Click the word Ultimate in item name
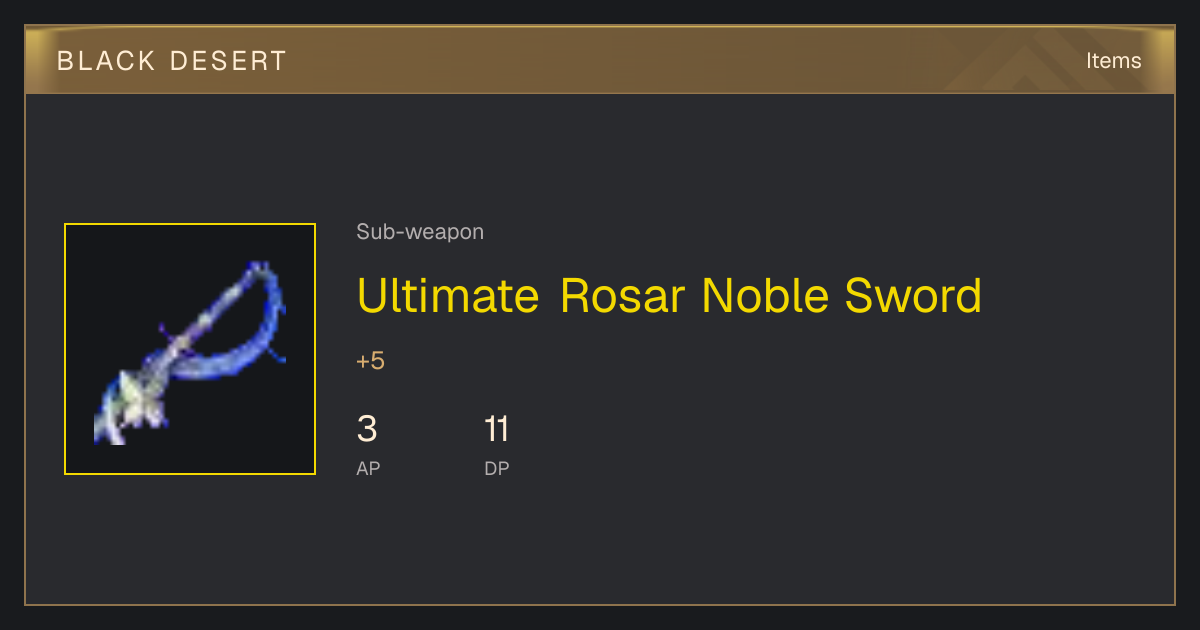Viewport: 1200px width, 630px height. pos(449,296)
